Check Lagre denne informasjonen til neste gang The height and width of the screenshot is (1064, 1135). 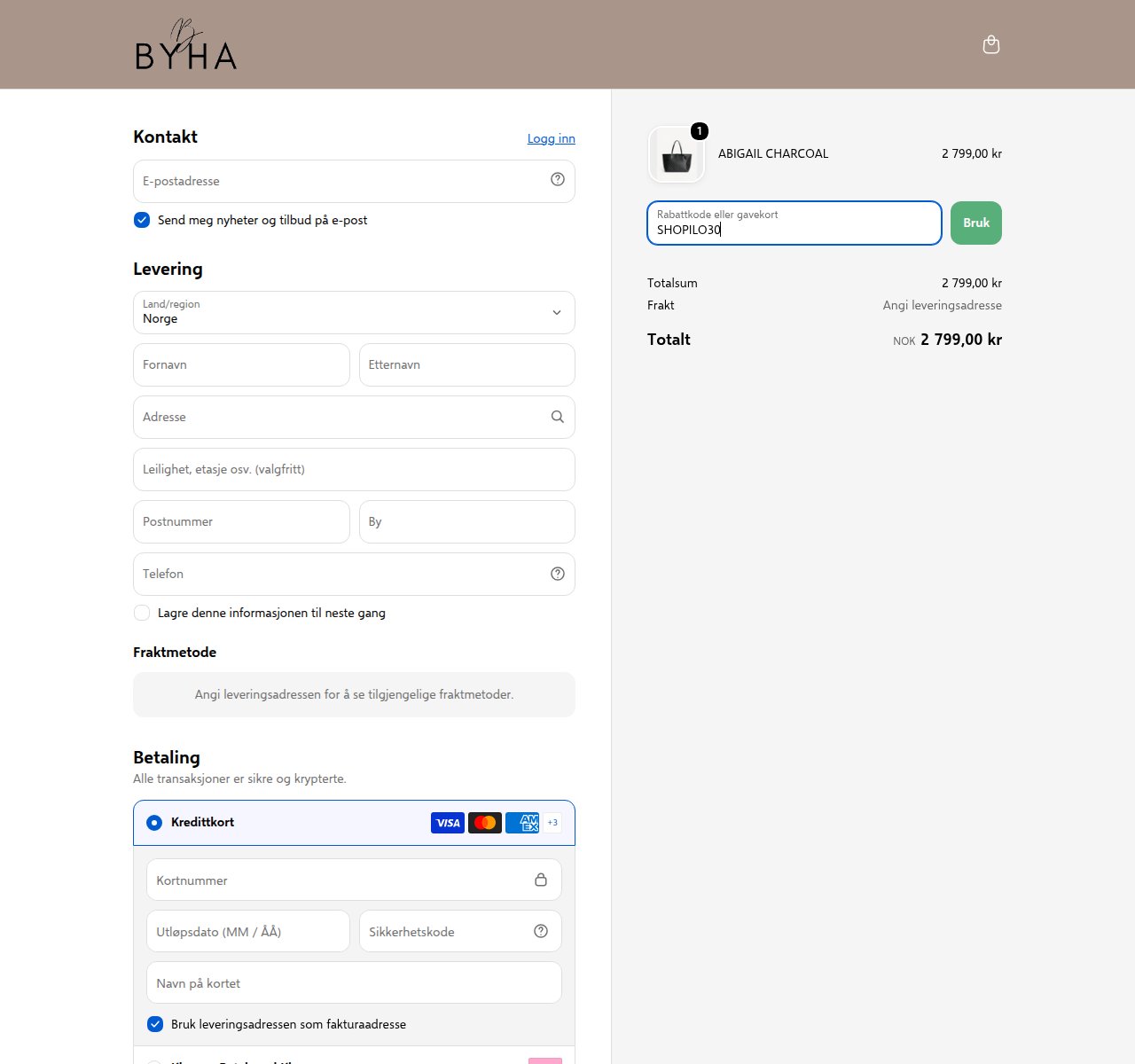[142, 613]
